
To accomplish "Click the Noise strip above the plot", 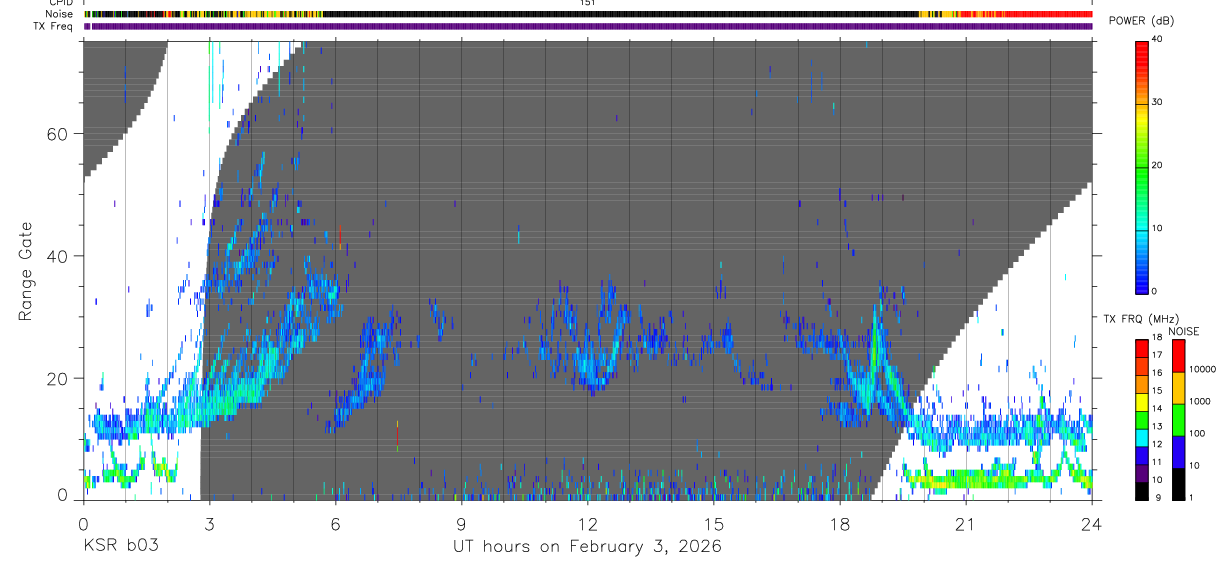I will point(588,14).
